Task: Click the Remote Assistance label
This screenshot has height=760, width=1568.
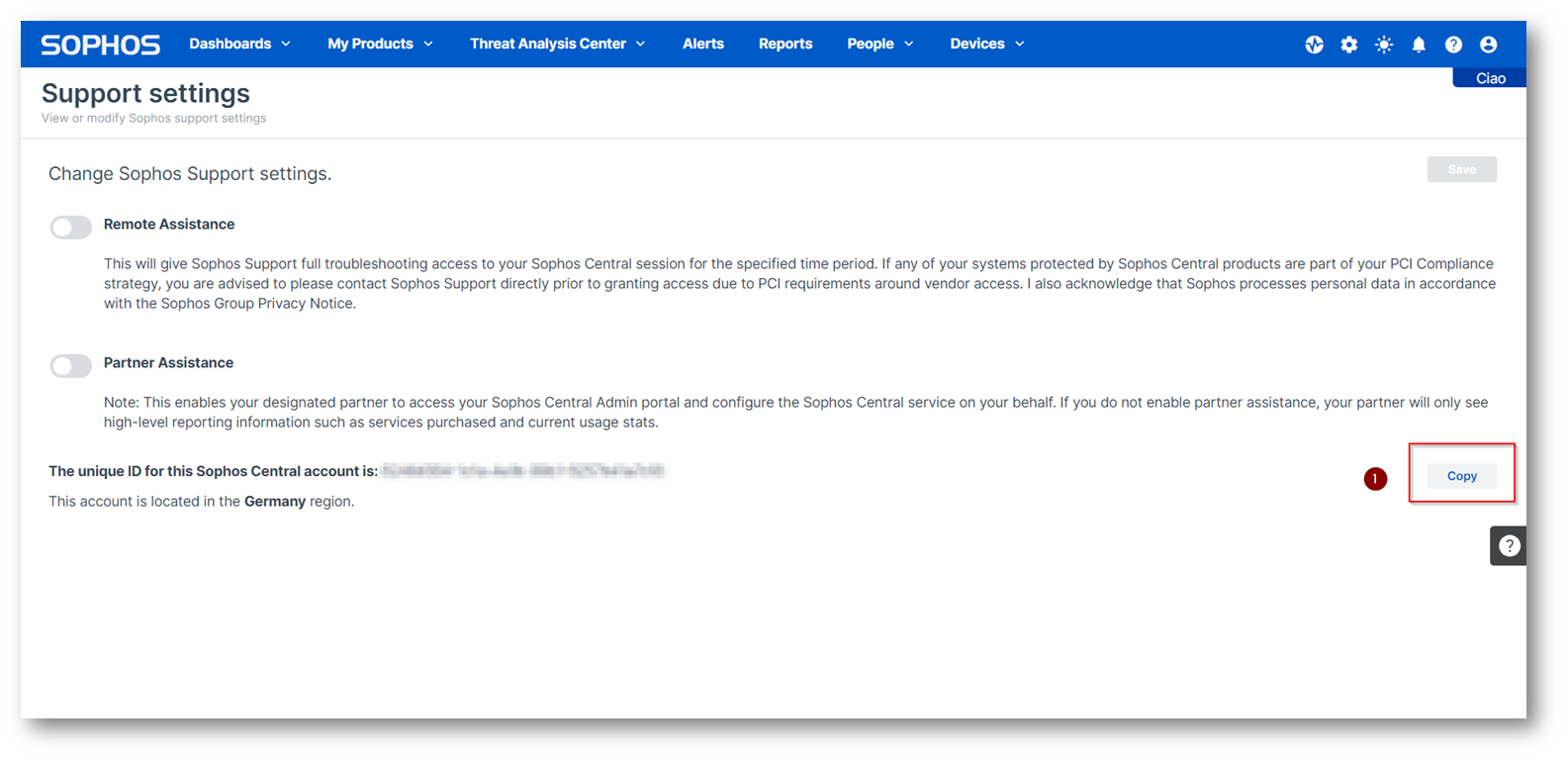Action: point(169,225)
